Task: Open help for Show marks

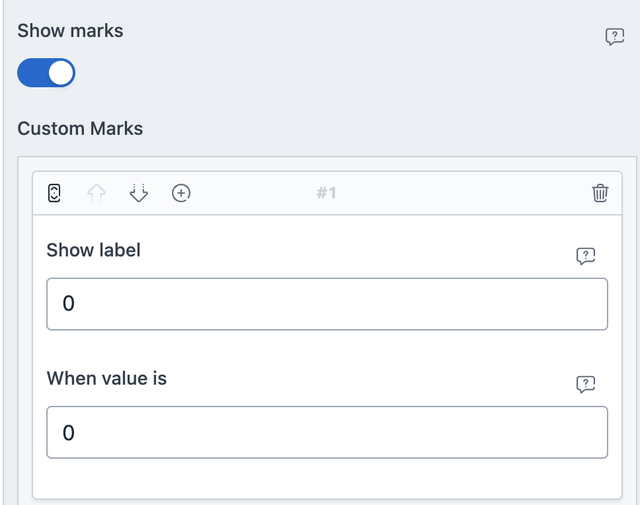Action: click(615, 37)
